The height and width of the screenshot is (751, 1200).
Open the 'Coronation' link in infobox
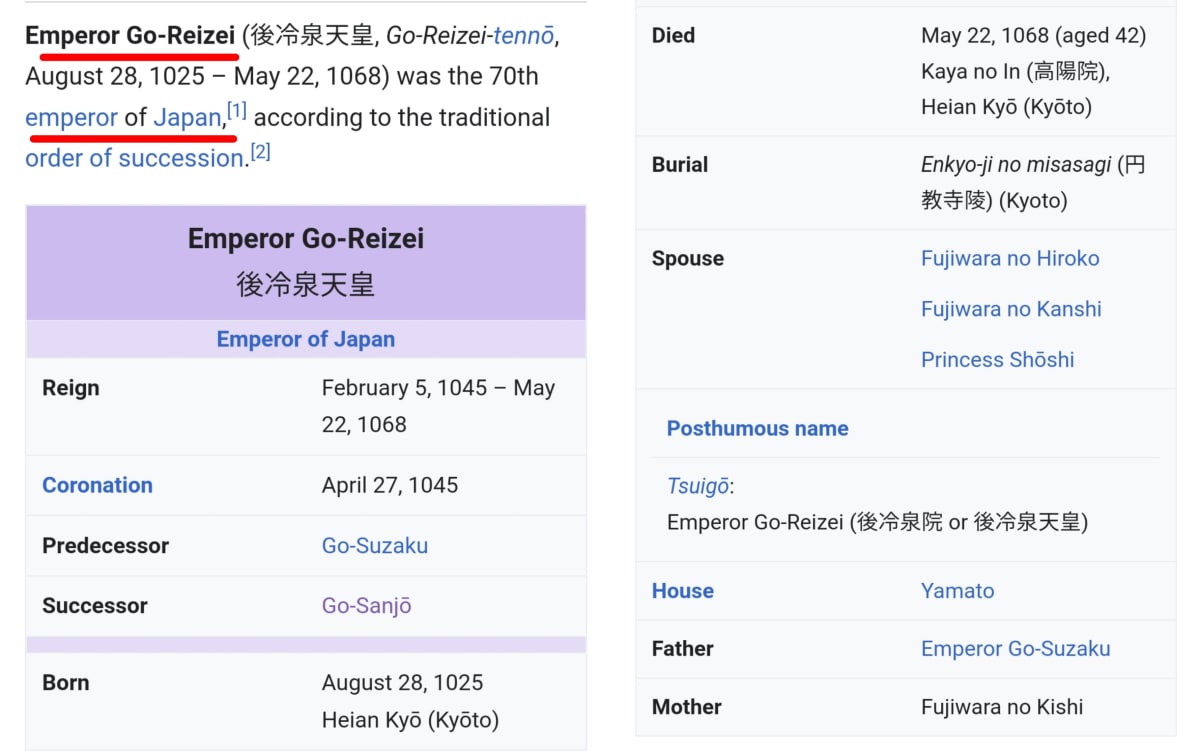pyautogui.click(x=97, y=485)
